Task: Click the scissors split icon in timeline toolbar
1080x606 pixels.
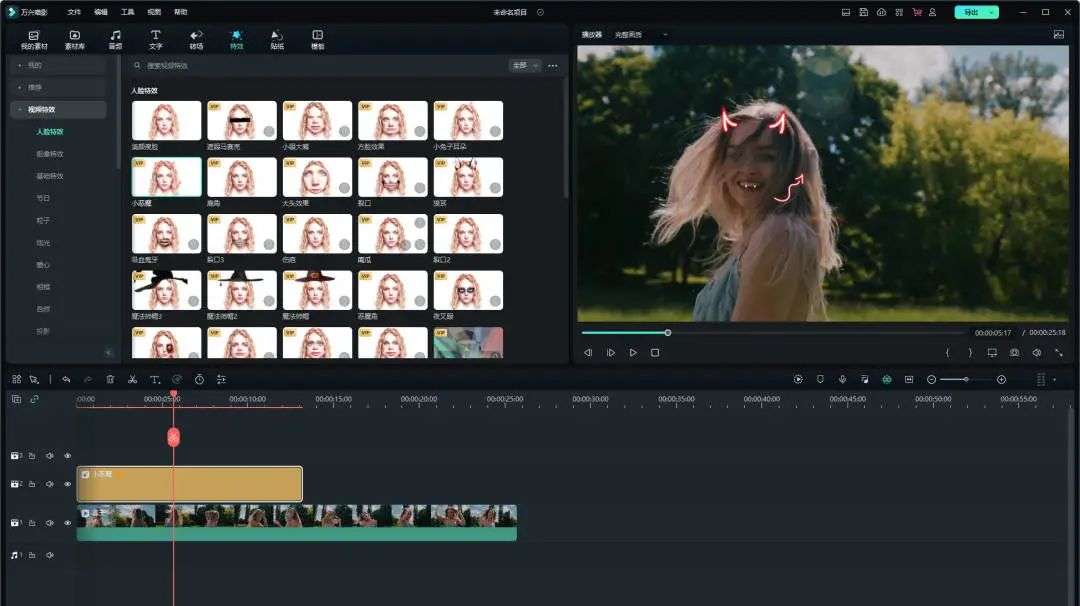Action: pyautogui.click(x=132, y=380)
